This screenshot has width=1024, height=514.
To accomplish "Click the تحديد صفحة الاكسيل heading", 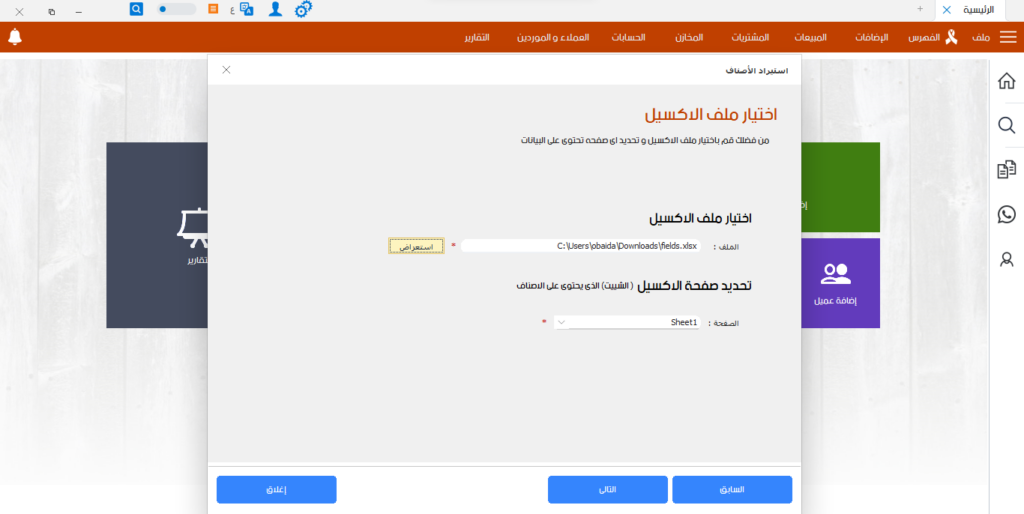I will coord(694,285).
